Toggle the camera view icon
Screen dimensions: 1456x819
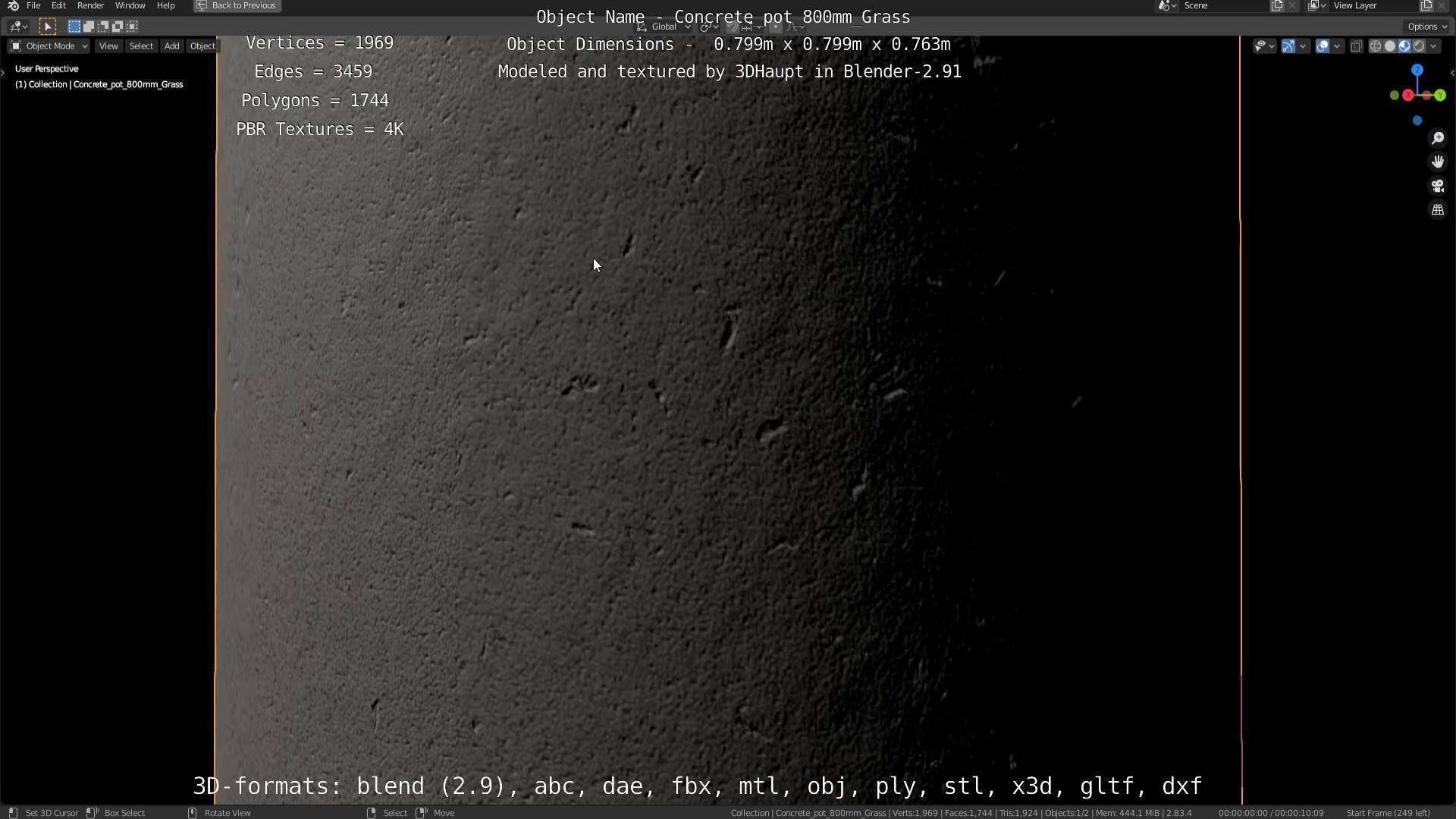point(1437,186)
